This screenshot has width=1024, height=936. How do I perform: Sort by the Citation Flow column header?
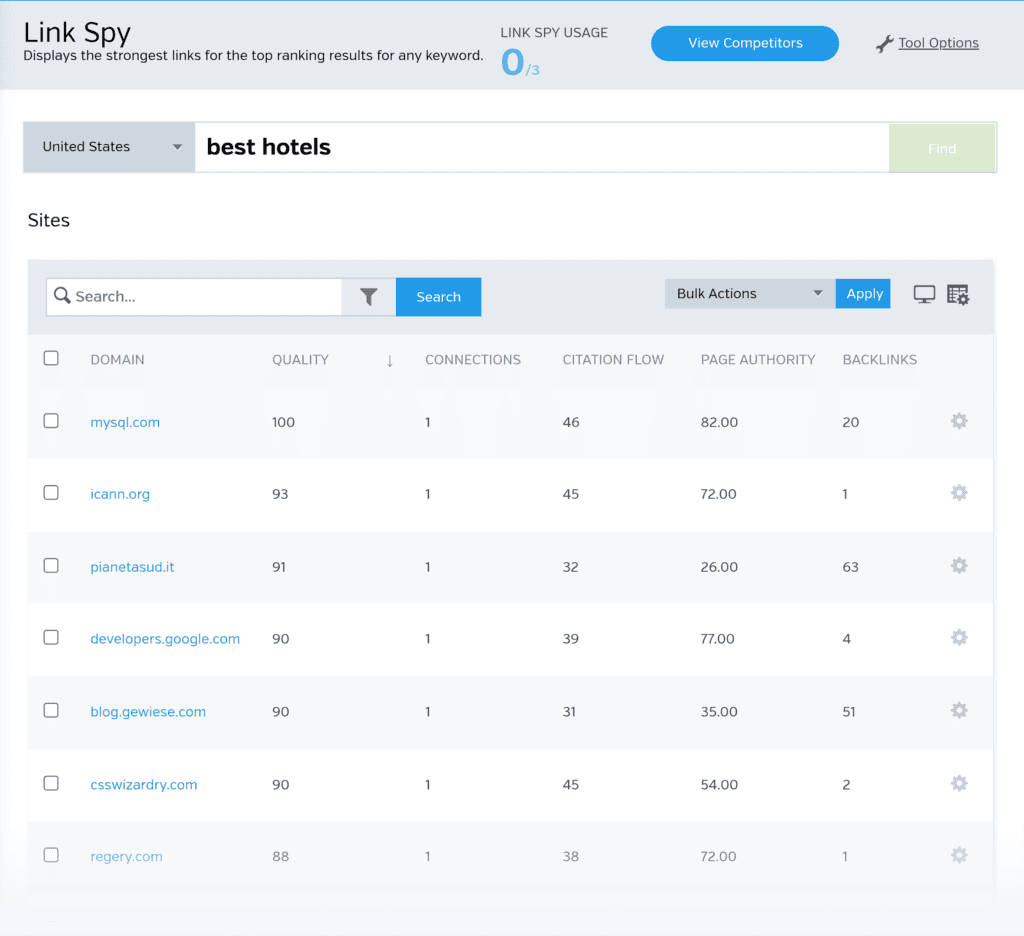(613, 360)
